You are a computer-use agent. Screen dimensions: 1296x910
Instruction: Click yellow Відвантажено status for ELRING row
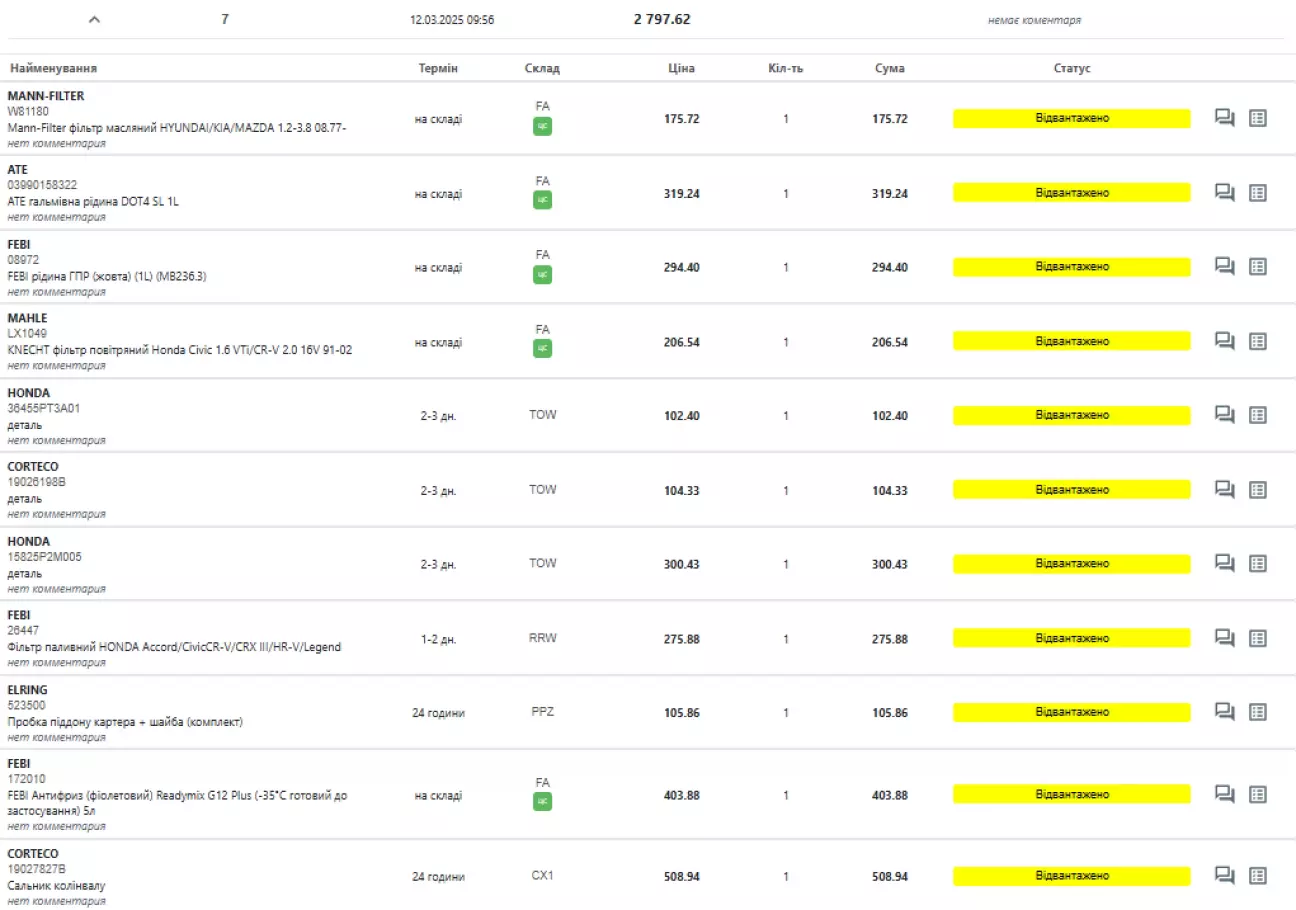click(1072, 712)
